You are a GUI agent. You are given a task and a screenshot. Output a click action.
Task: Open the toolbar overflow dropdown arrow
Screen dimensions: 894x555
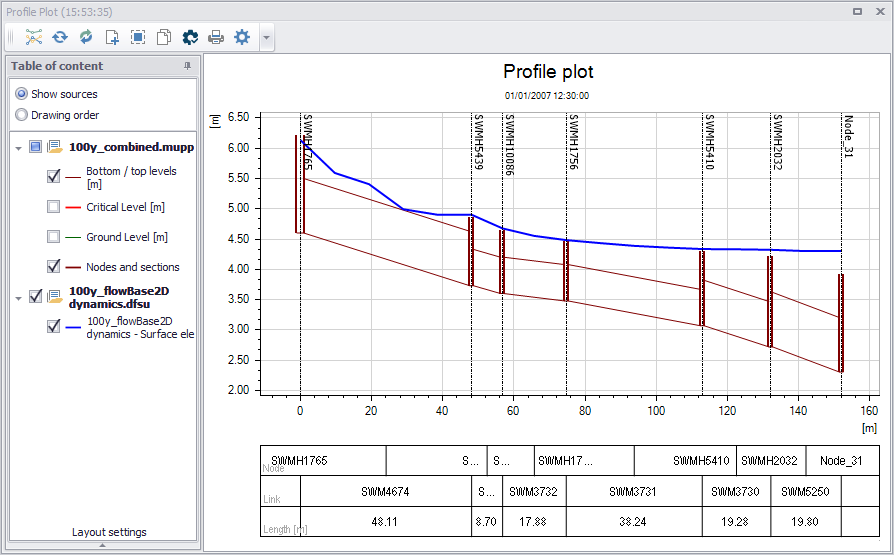[266, 38]
